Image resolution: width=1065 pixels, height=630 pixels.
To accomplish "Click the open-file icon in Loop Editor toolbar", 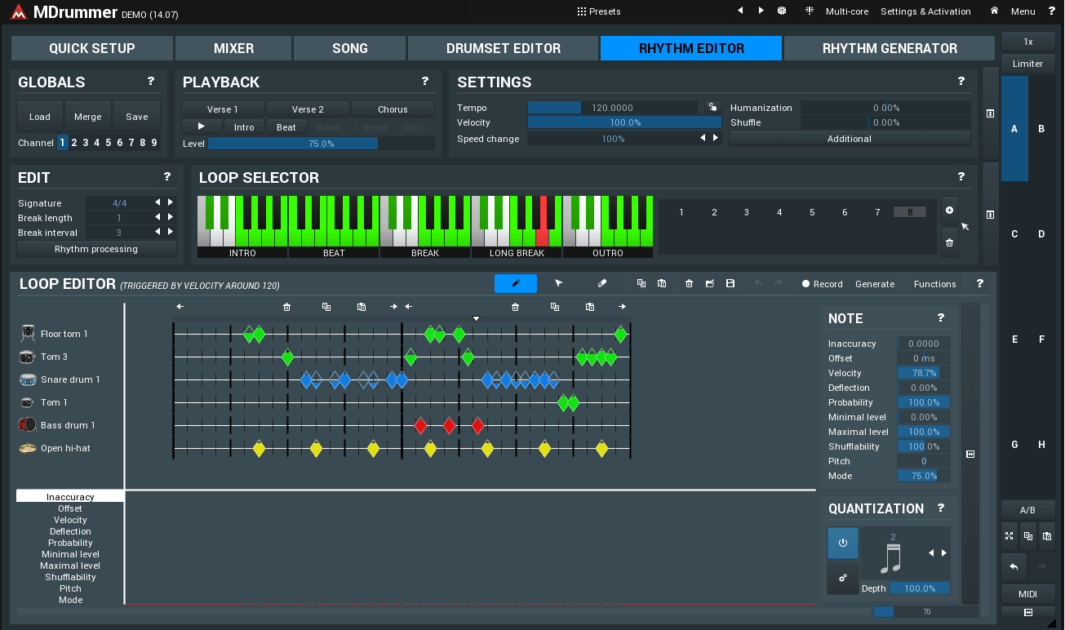I will [x=710, y=283].
